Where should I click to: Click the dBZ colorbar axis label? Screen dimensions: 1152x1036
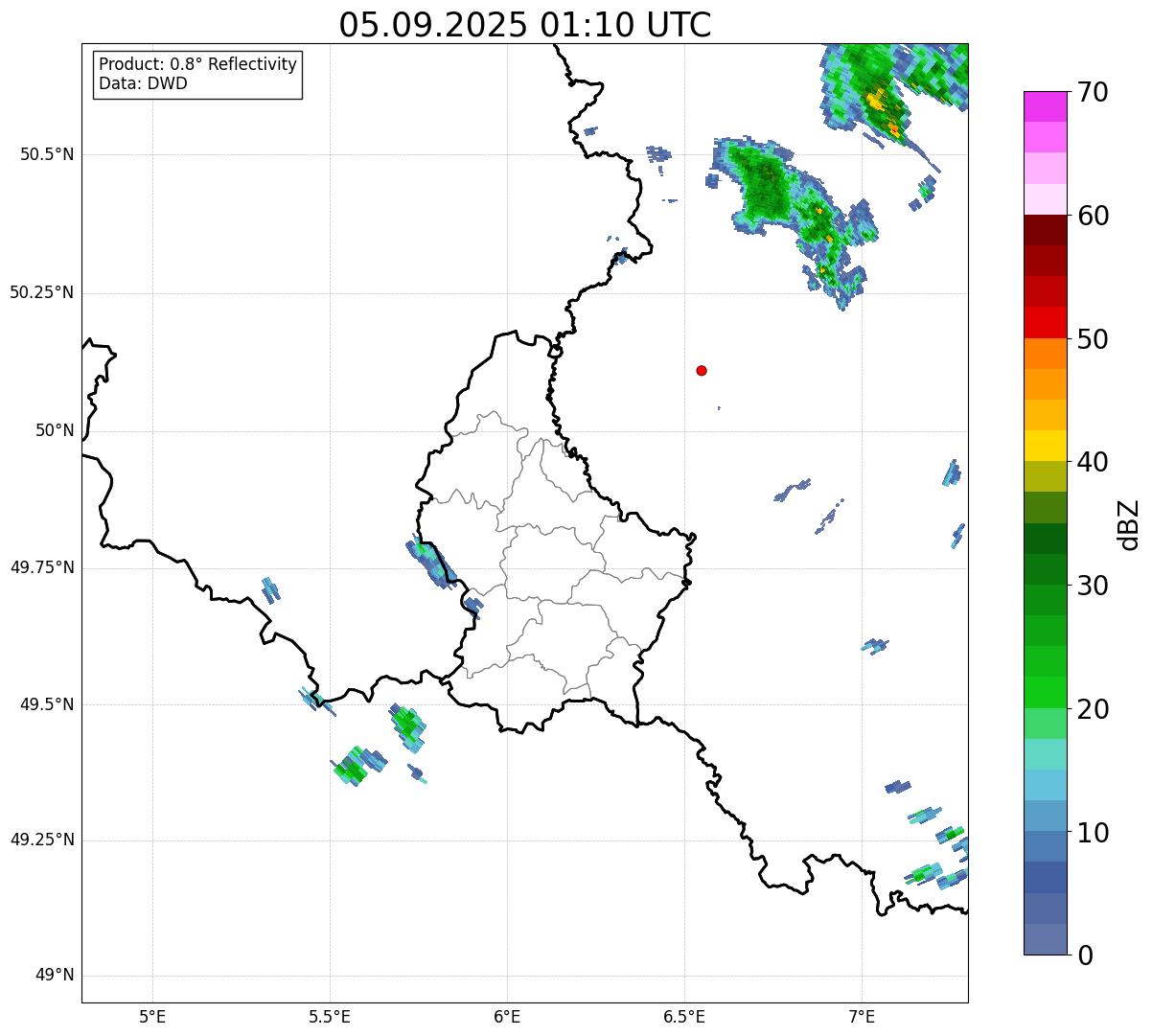coord(1129,523)
